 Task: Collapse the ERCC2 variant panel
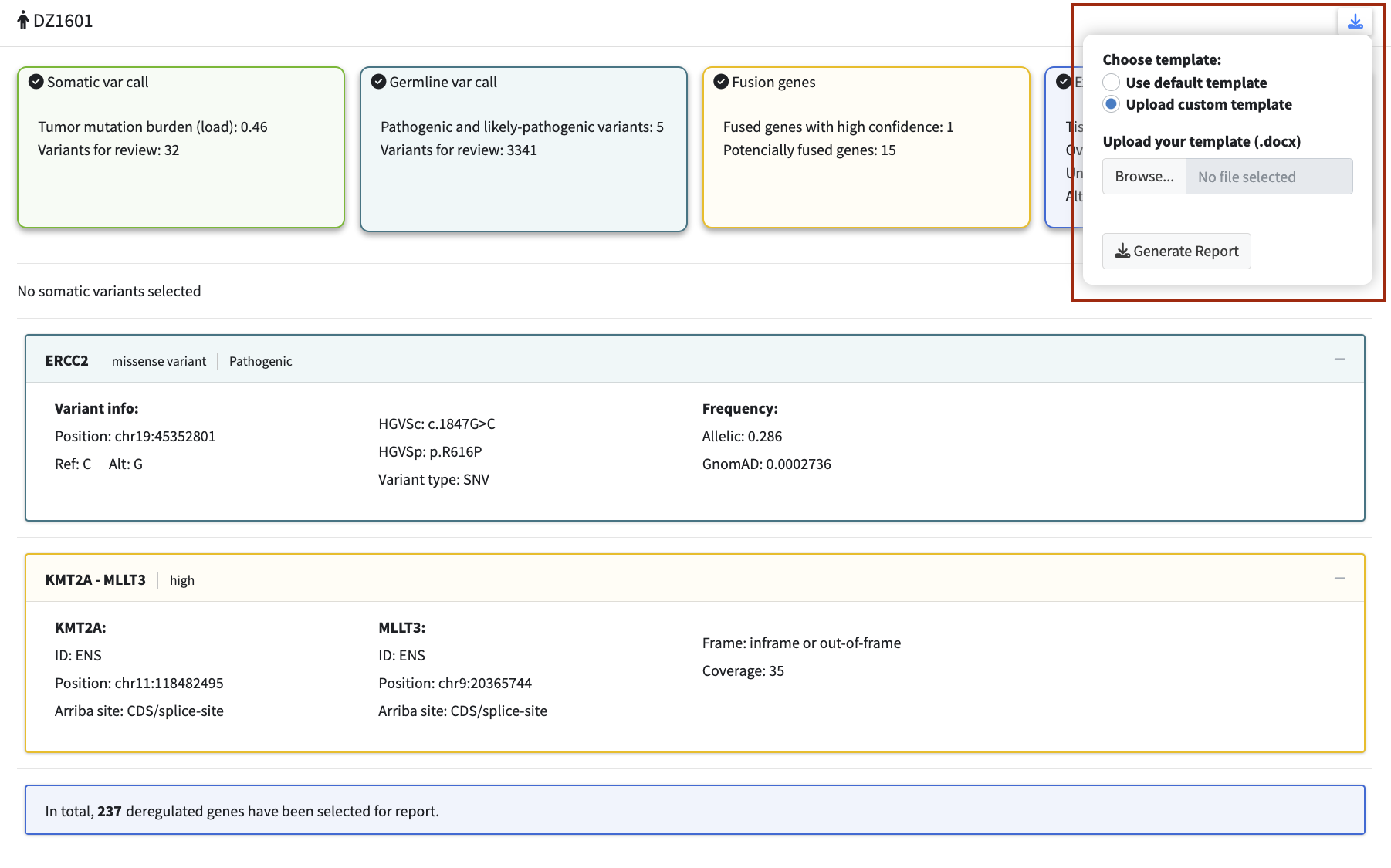(1339, 360)
